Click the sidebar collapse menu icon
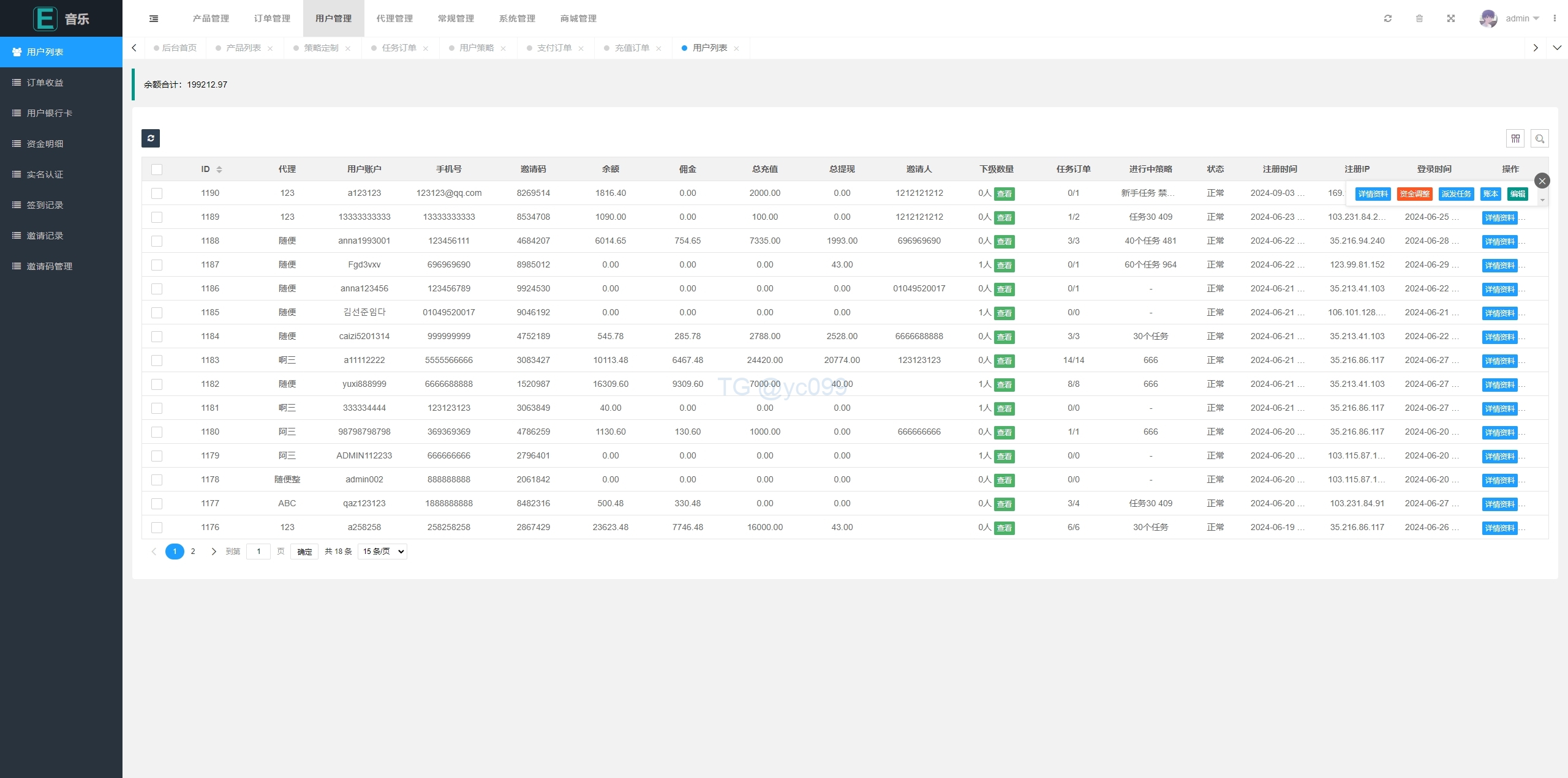Viewport: 1568px width, 778px height. pos(154,18)
